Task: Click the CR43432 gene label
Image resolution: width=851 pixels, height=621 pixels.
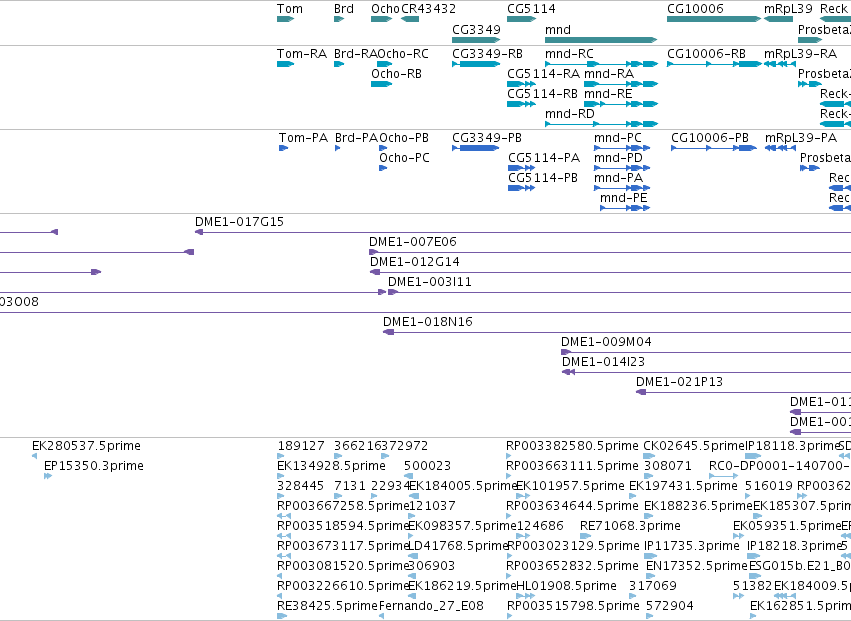Action: coord(428,9)
